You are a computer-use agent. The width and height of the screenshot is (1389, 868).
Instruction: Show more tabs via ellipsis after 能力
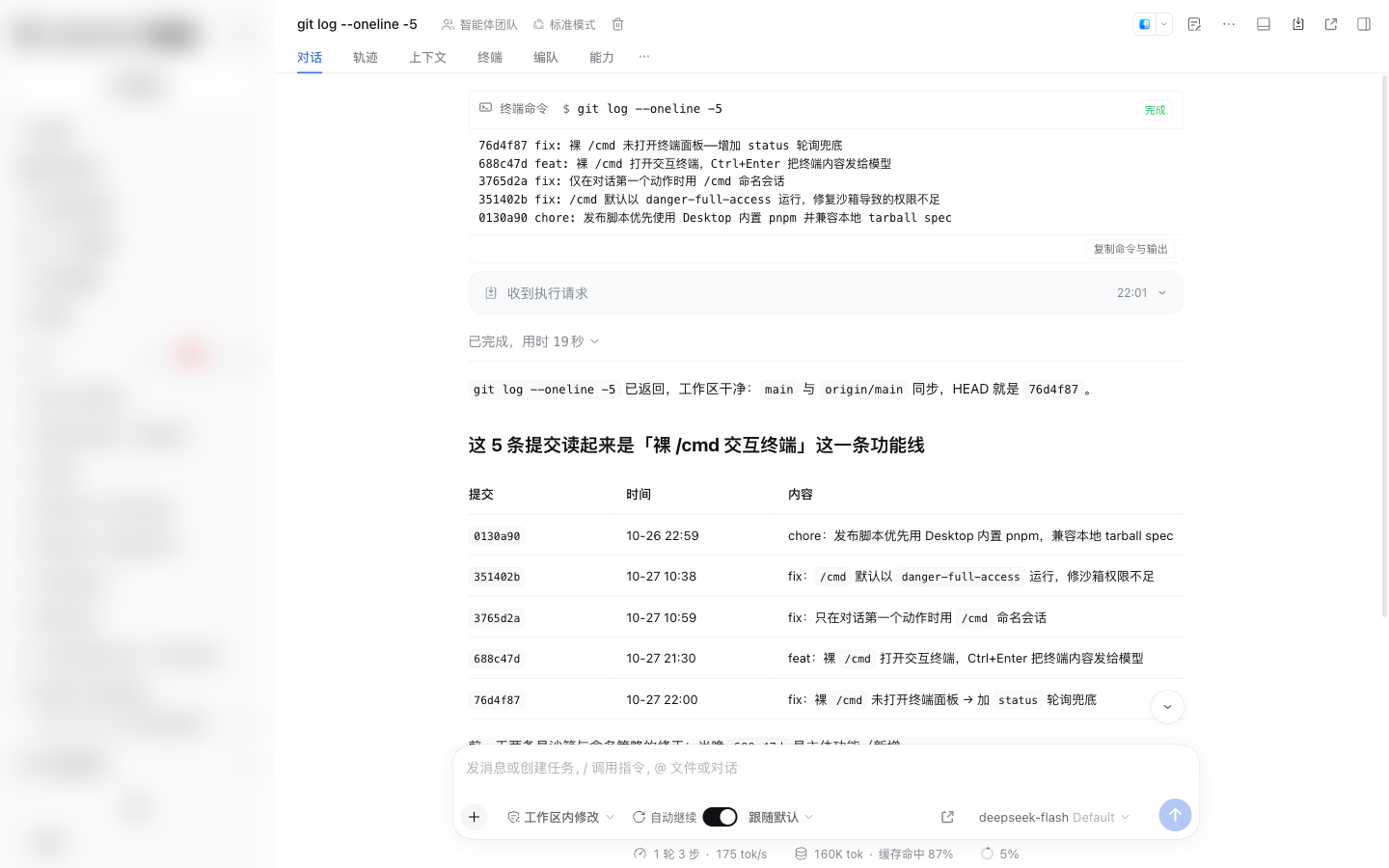(x=644, y=57)
